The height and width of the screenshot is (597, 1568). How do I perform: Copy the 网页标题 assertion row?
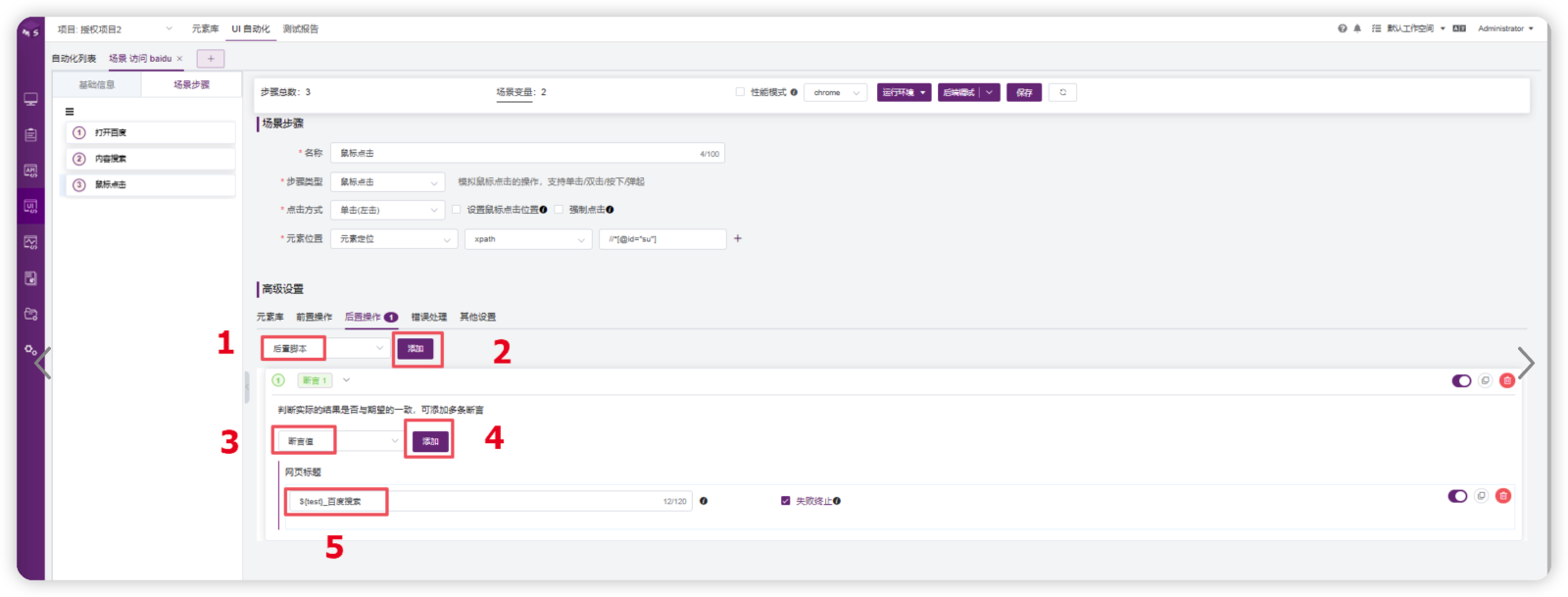tap(1481, 496)
